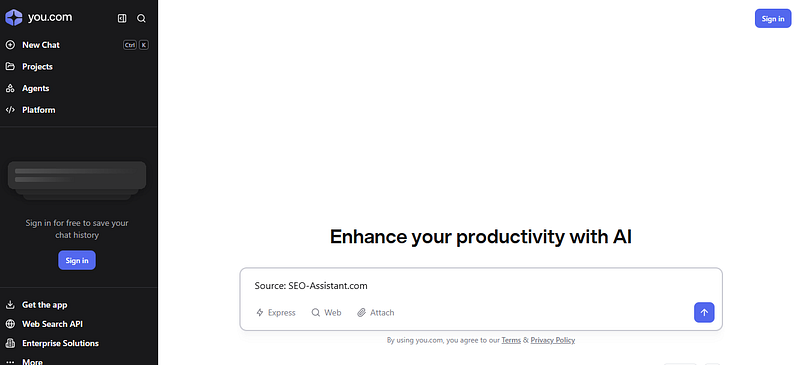Click the Platform code icon
The image size is (800, 365).
click(10, 110)
